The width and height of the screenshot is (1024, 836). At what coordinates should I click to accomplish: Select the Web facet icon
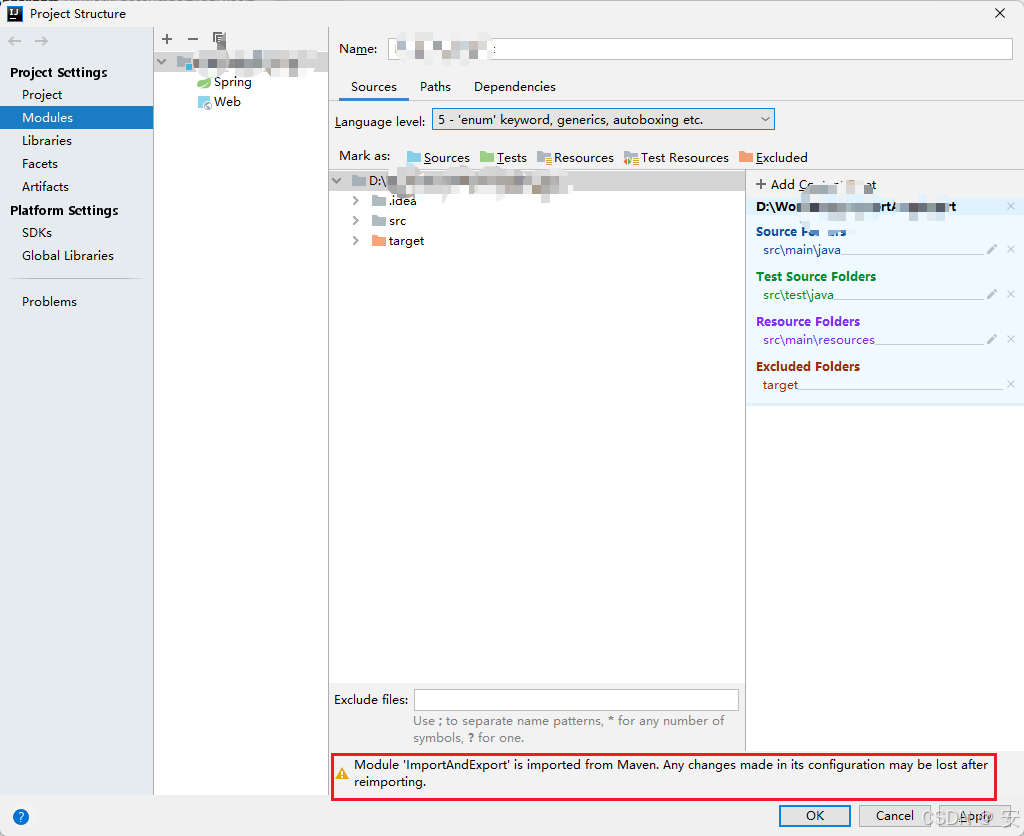coord(203,101)
